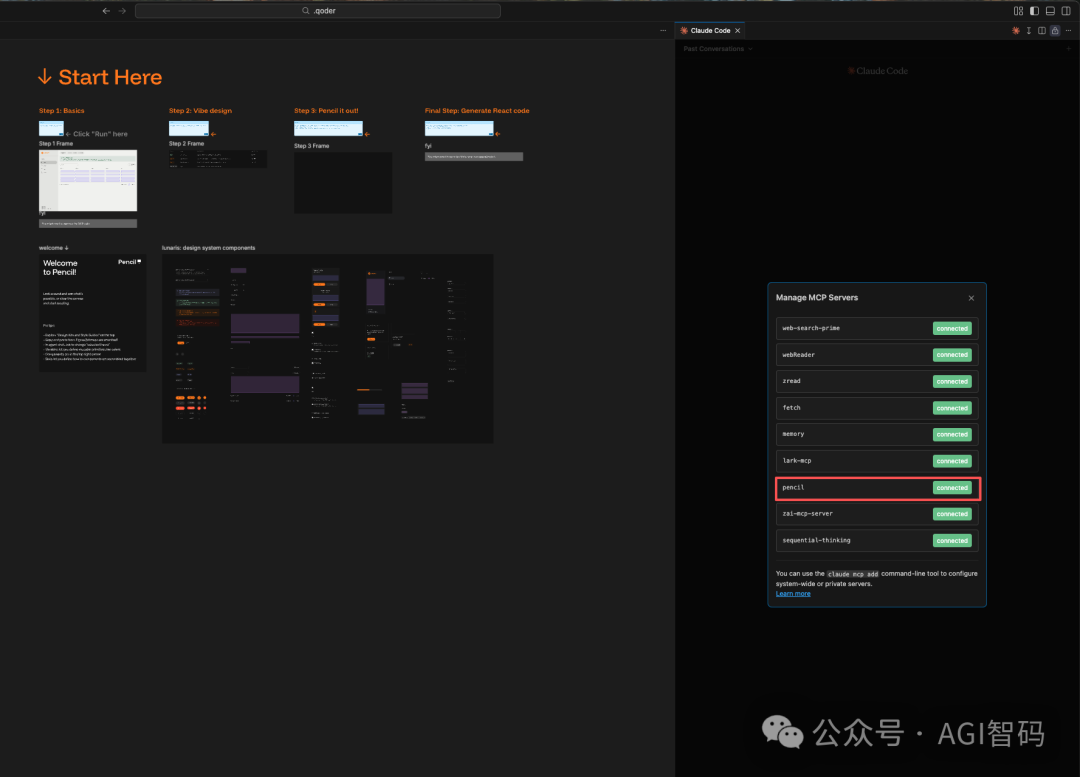Viewport: 1080px width, 777px height.
Task: Open the Claude Code logo icon in editor toolbar
Action: click(x=1016, y=31)
